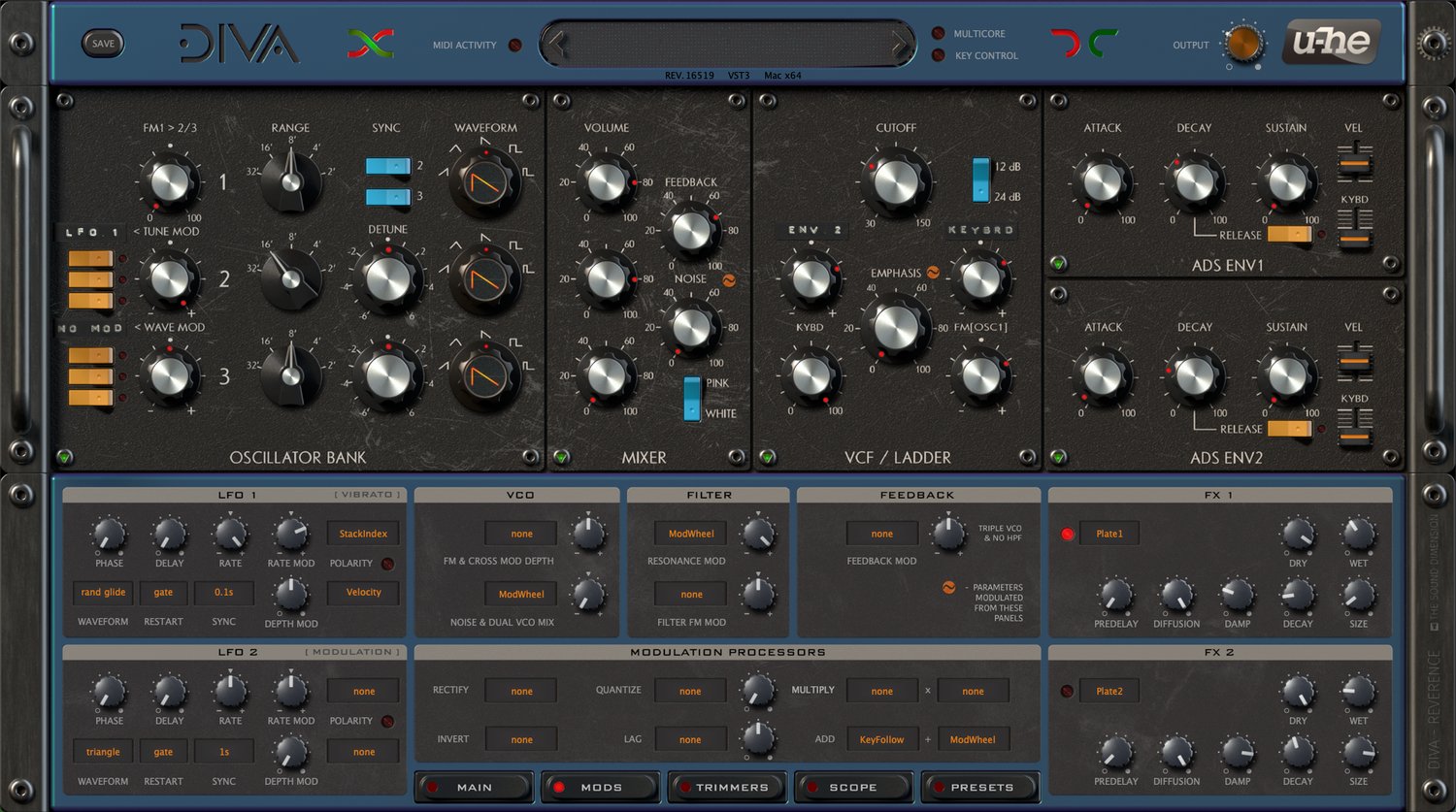Click the NO MOD wave mod source label
The width and height of the screenshot is (1456, 812).
pyautogui.click(x=90, y=329)
